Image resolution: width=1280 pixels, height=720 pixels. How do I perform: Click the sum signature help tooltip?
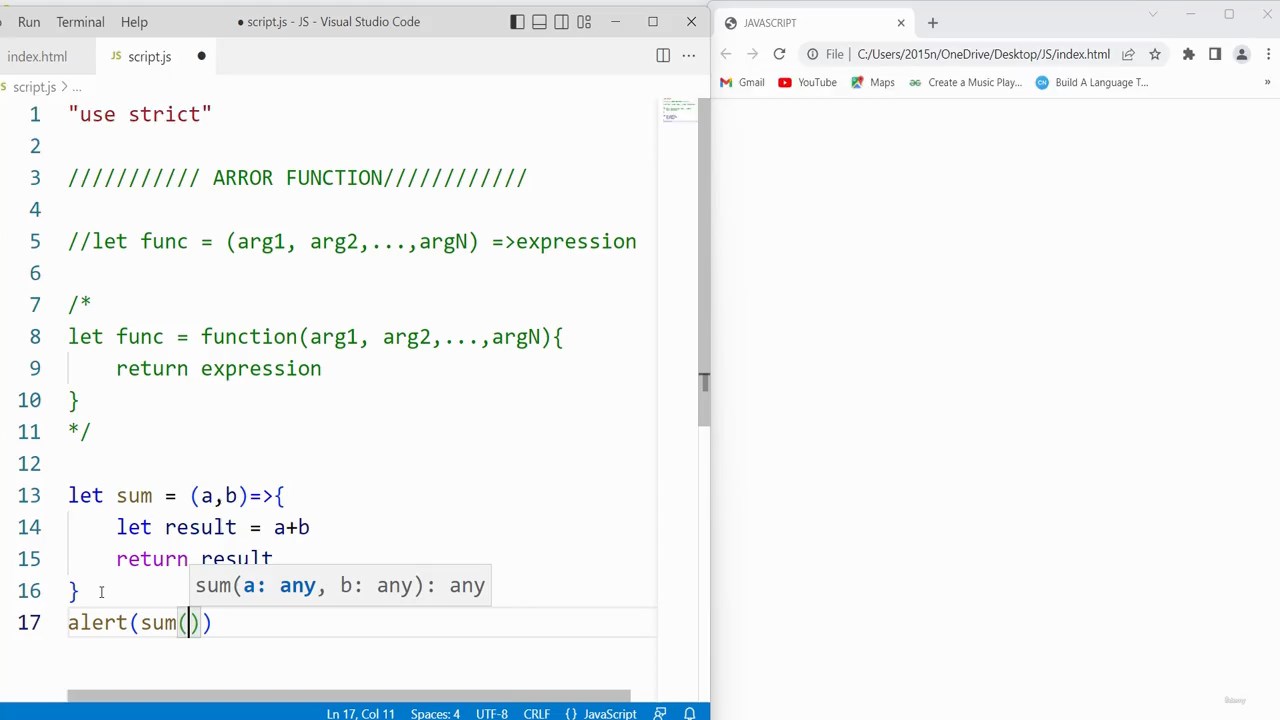click(340, 586)
